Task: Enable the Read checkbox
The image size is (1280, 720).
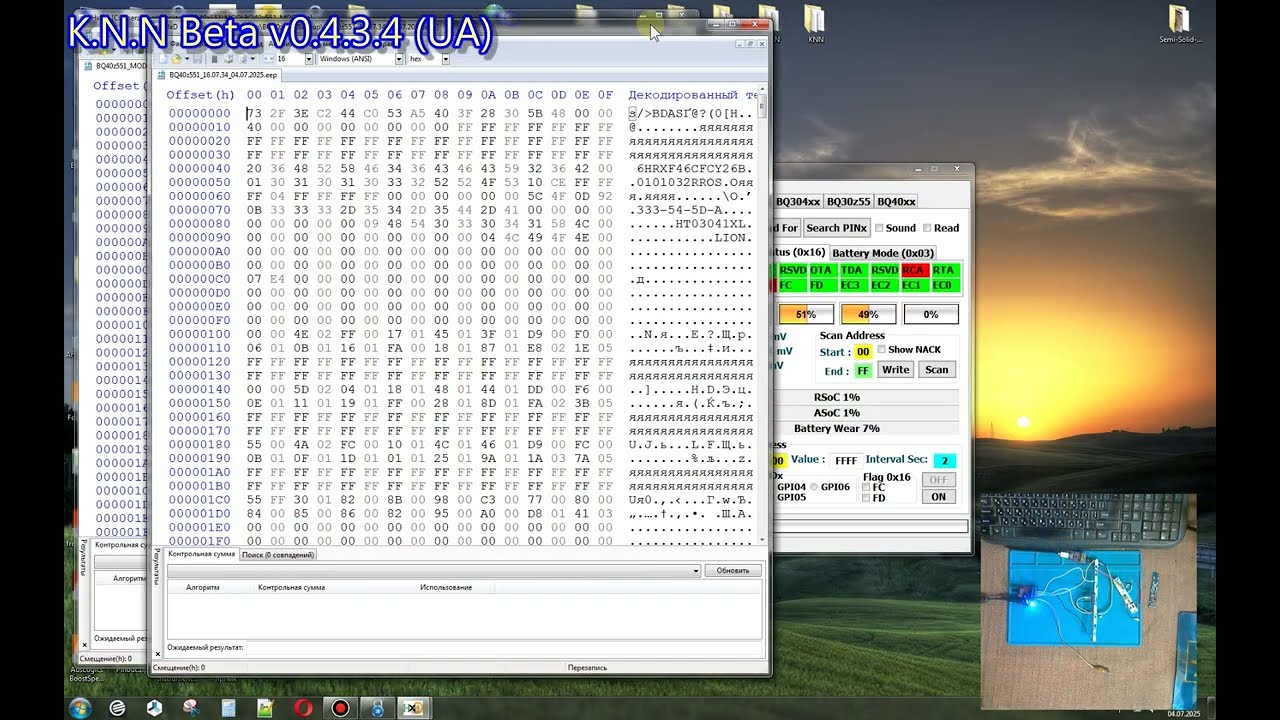Action: 927,228
